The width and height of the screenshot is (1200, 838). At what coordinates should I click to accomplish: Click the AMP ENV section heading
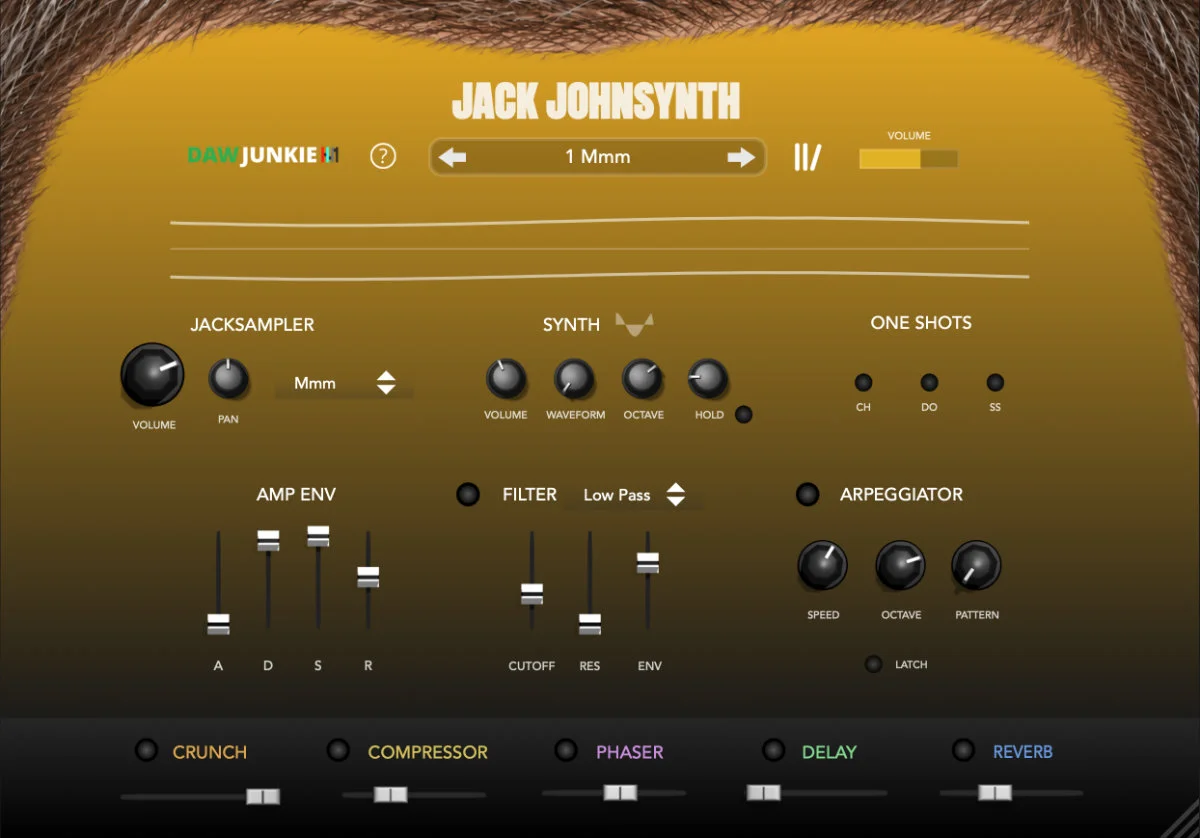[296, 494]
